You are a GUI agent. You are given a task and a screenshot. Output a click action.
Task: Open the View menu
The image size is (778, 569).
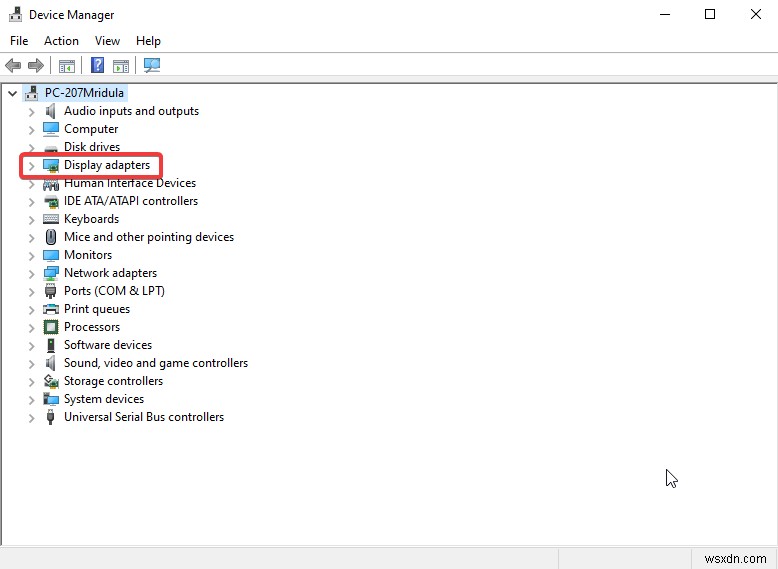(x=107, y=41)
